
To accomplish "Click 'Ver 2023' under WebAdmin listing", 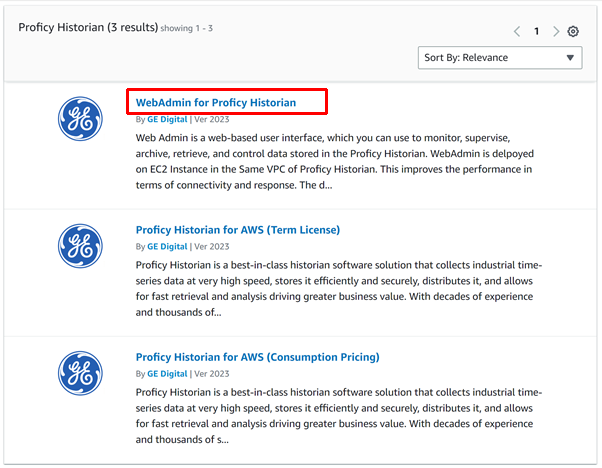I will (212, 119).
